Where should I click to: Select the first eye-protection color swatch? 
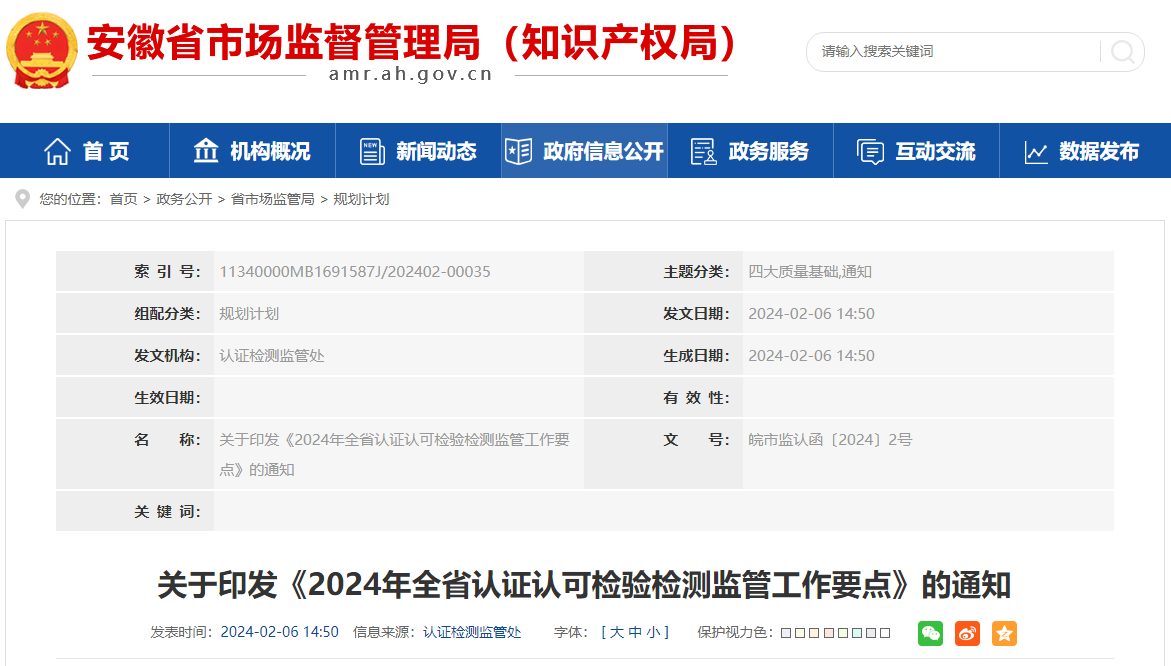click(x=786, y=633)
